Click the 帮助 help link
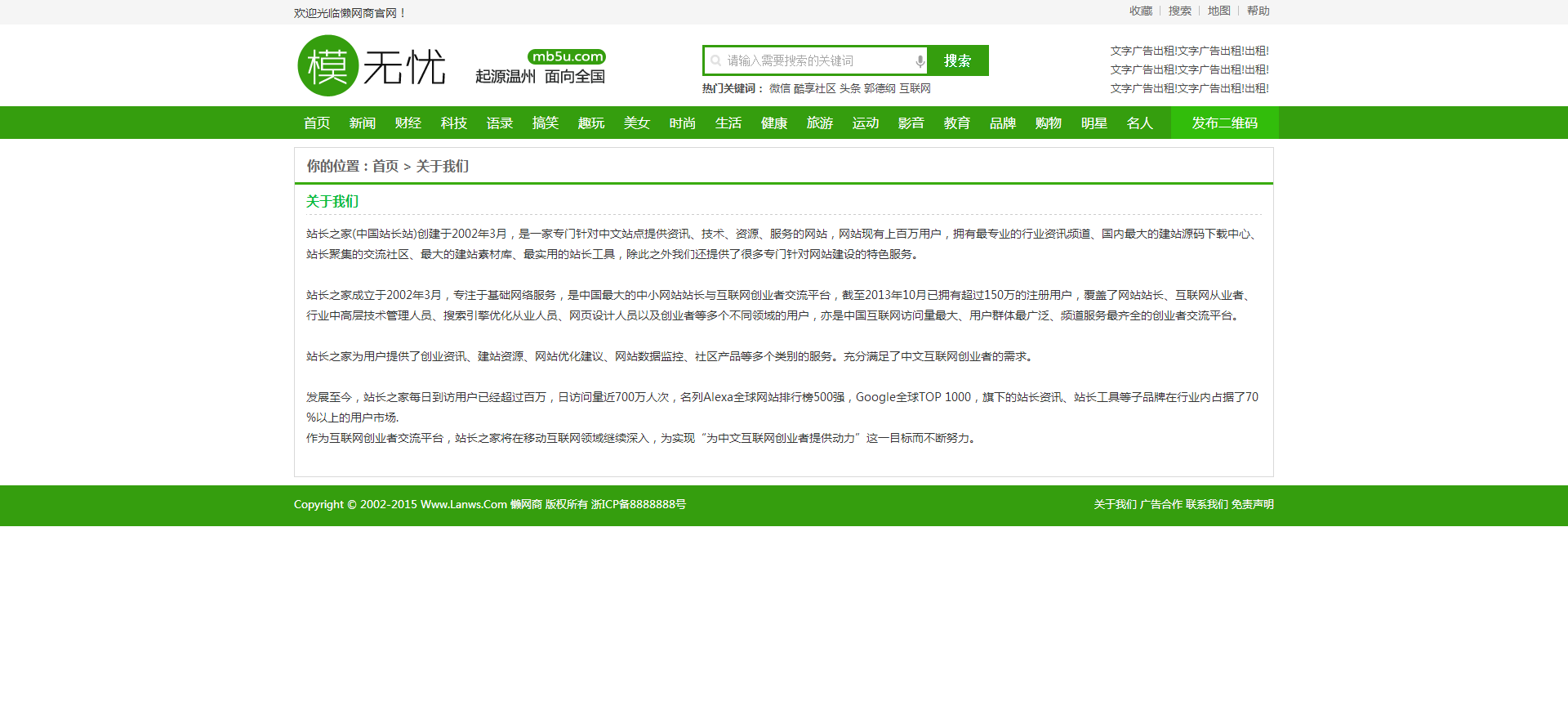The image size is (1568, 728). [x=1258, y=11]
